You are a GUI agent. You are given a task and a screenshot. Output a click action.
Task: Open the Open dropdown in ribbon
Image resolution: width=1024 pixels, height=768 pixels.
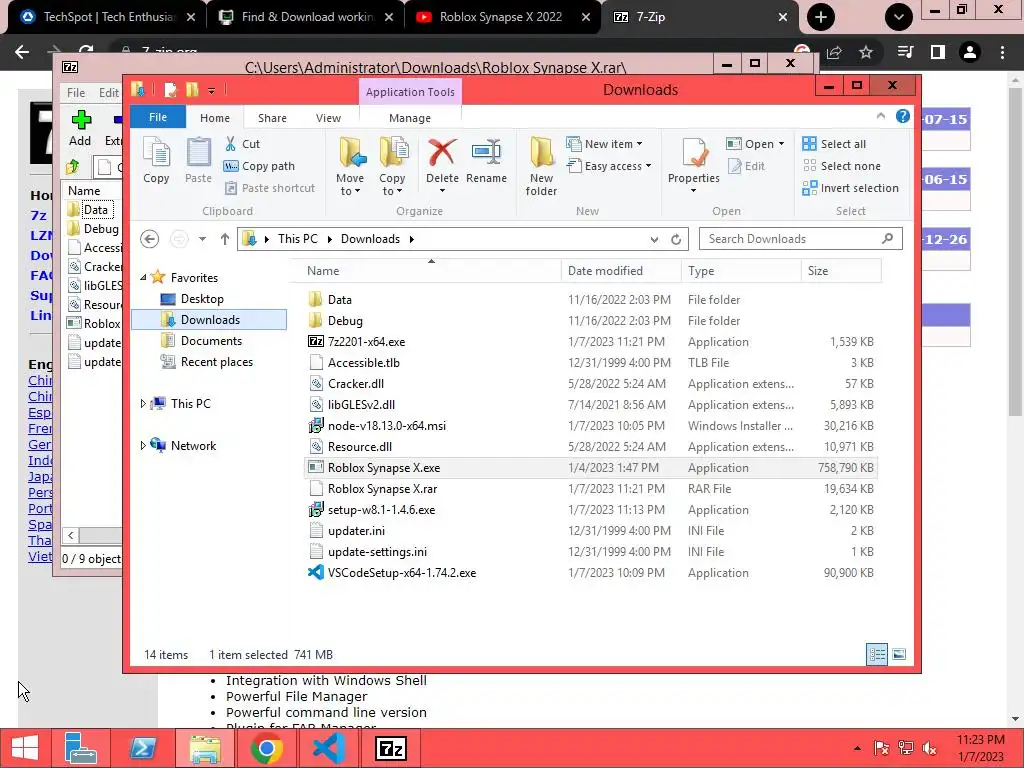[756, 144]
